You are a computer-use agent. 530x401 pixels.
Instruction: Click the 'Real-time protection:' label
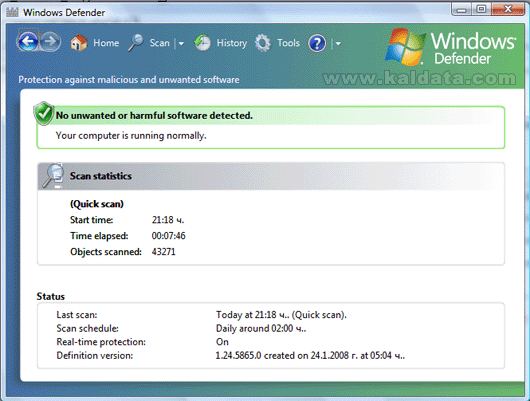tap(101, 342)
